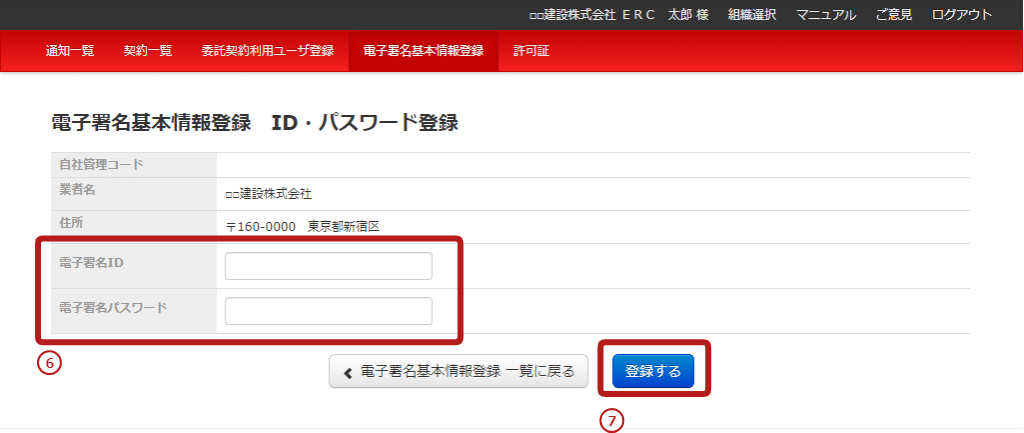
Task: Switch to the 契約一覧 tab
Action: 148,51
